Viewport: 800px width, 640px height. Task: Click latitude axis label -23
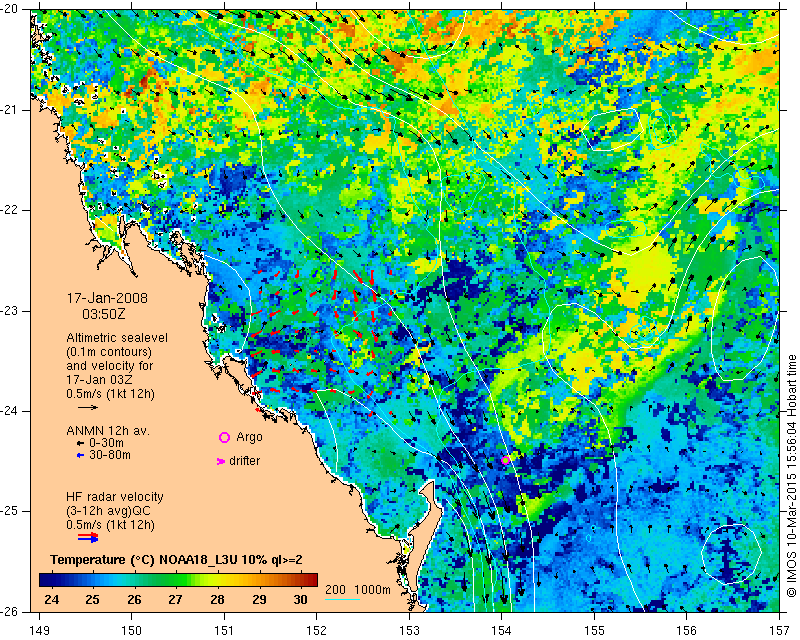[10, 311]
